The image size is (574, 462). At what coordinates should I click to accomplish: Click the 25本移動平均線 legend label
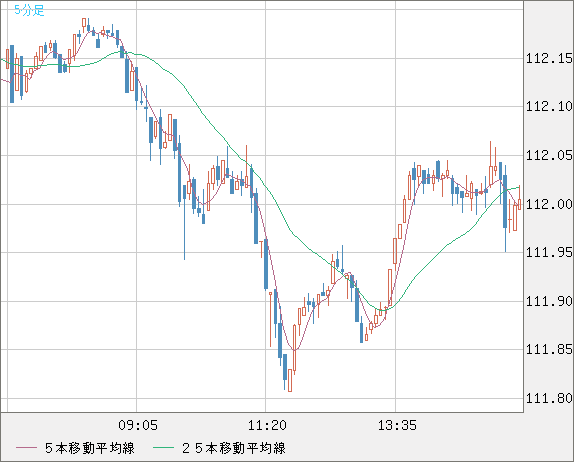[x=234, y=448]
